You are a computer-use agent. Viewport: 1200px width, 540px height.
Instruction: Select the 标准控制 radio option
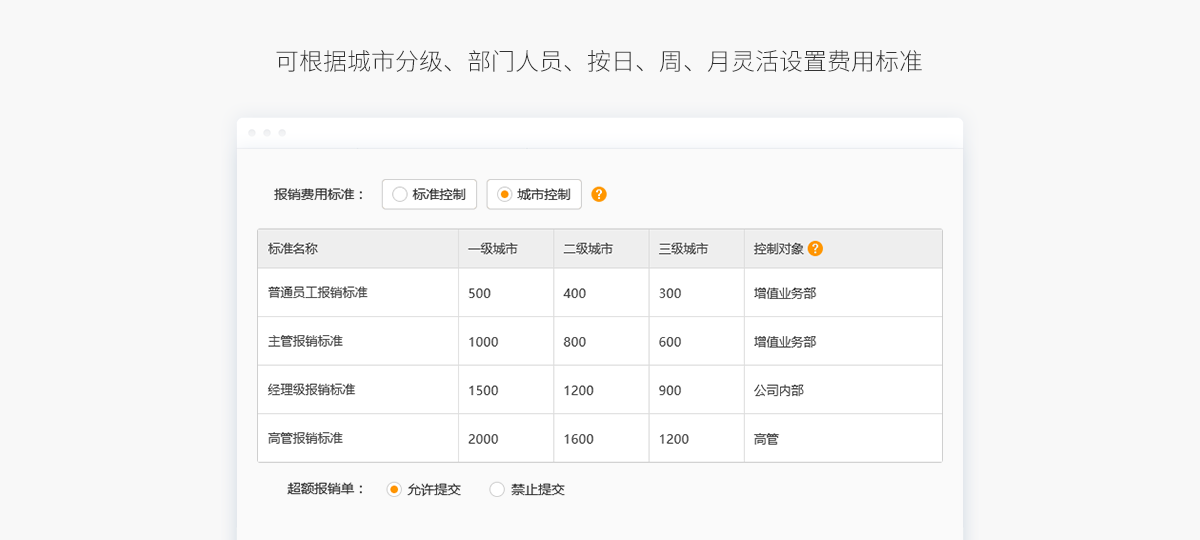tap(400, 194)
